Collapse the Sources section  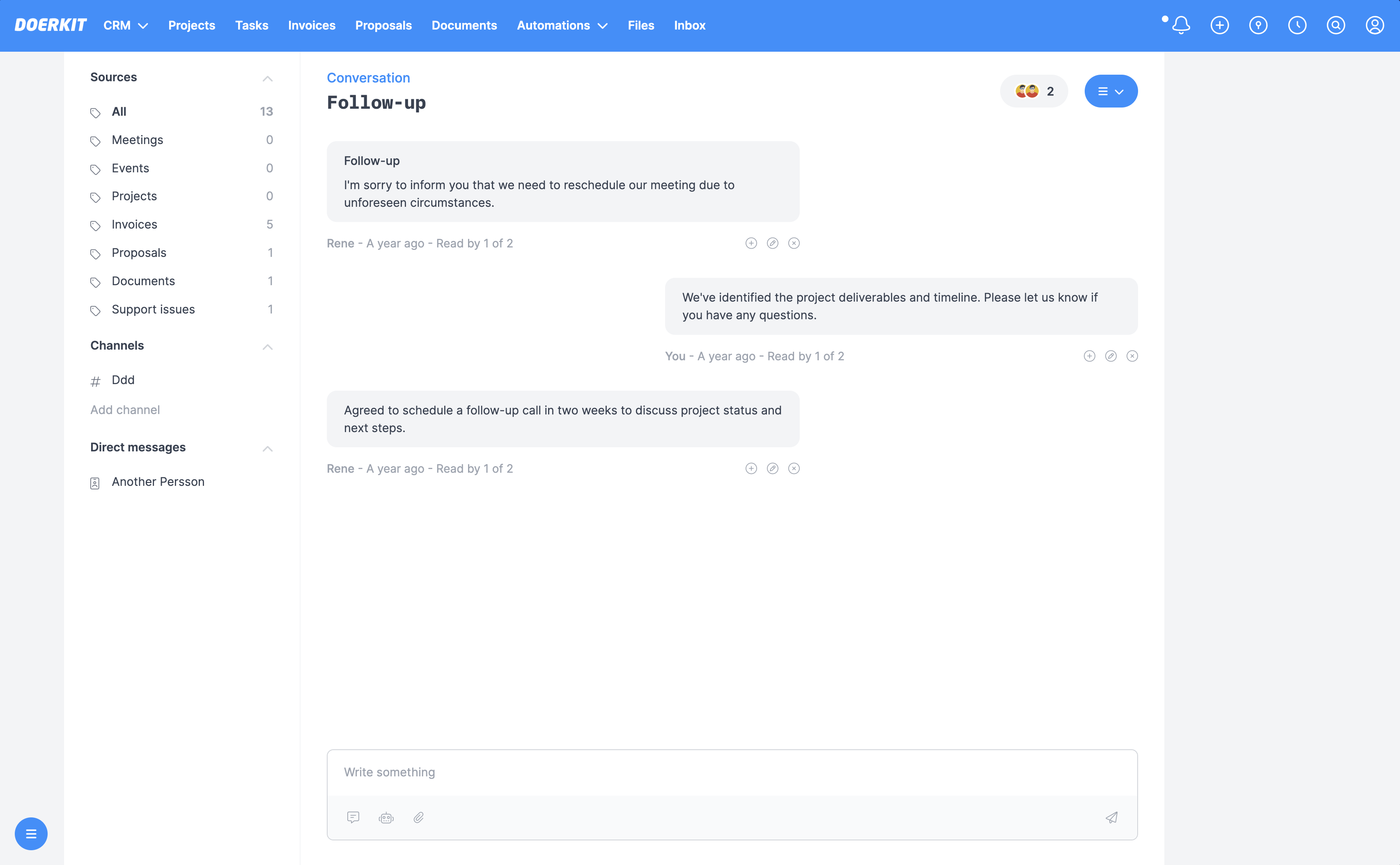(x=267, y=78)
